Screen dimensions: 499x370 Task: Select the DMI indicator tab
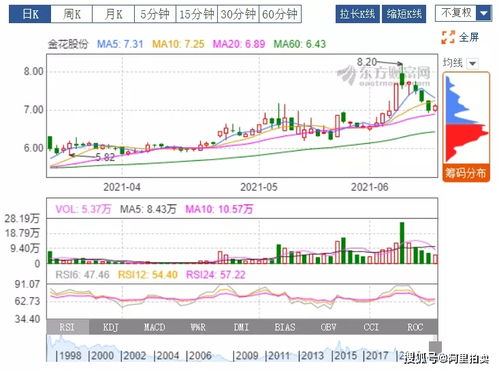pos(241,327)
